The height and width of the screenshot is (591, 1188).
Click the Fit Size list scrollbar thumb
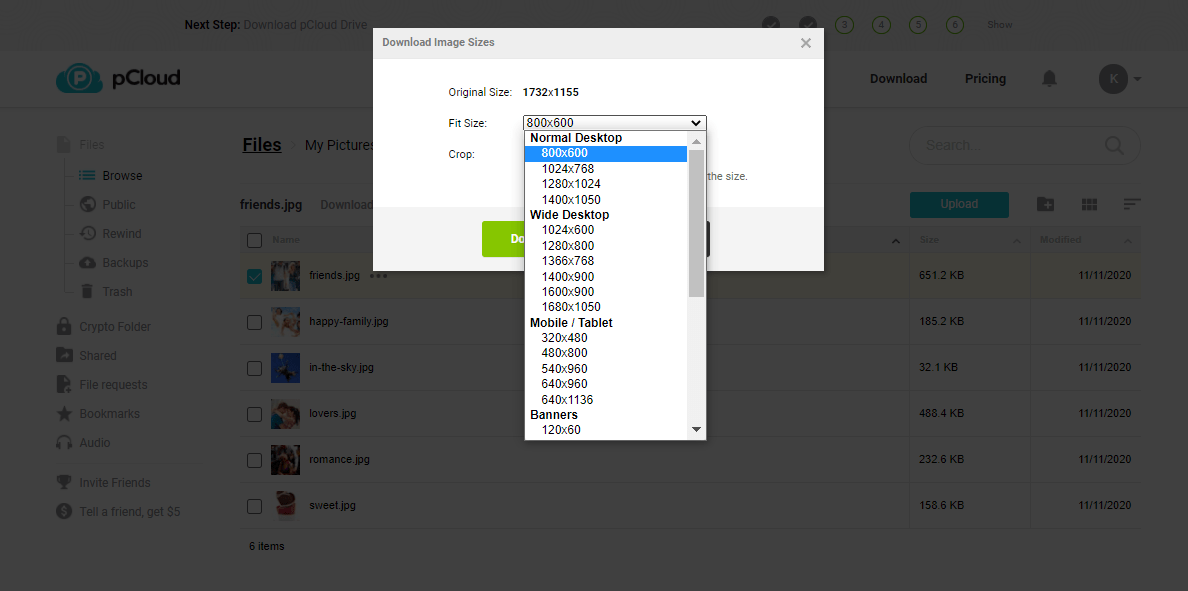coord(696,223)
